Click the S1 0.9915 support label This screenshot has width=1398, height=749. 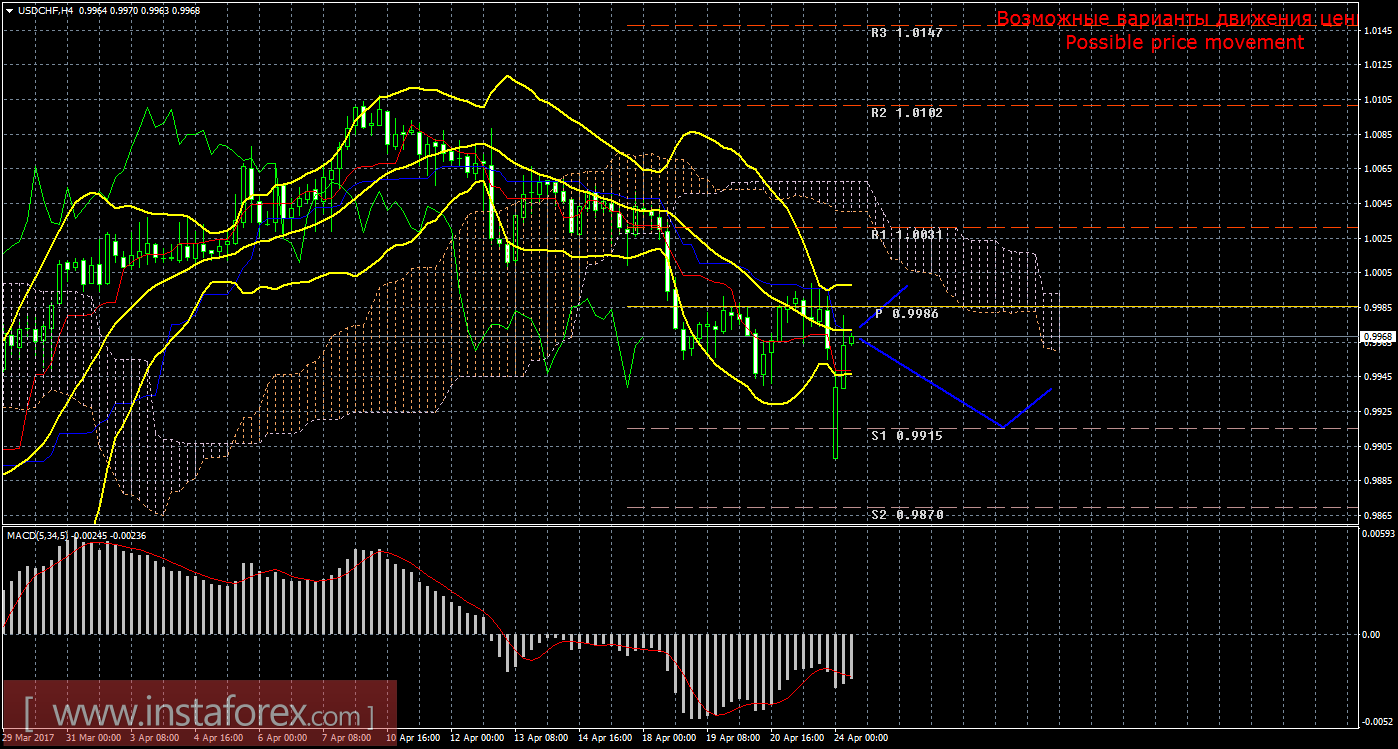pyautogui.click(x=906, y=436)
